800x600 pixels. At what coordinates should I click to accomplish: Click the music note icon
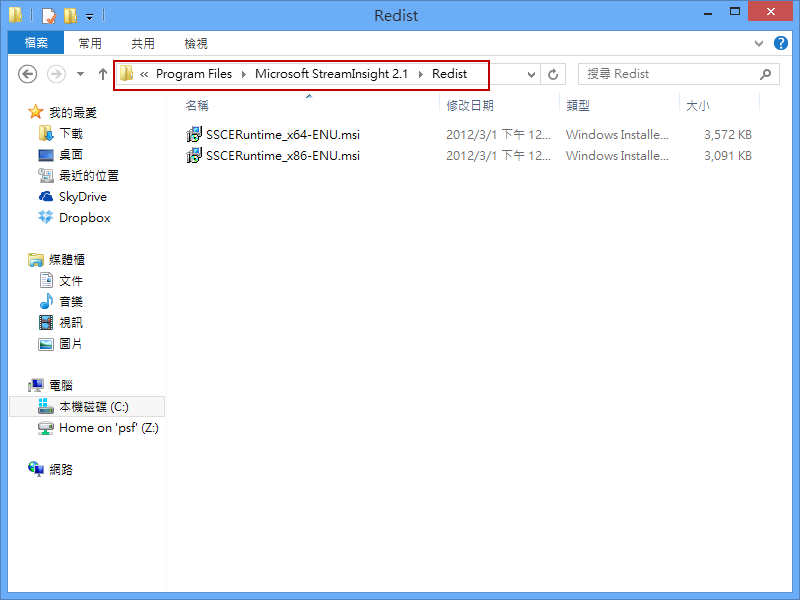pos(46,301)
